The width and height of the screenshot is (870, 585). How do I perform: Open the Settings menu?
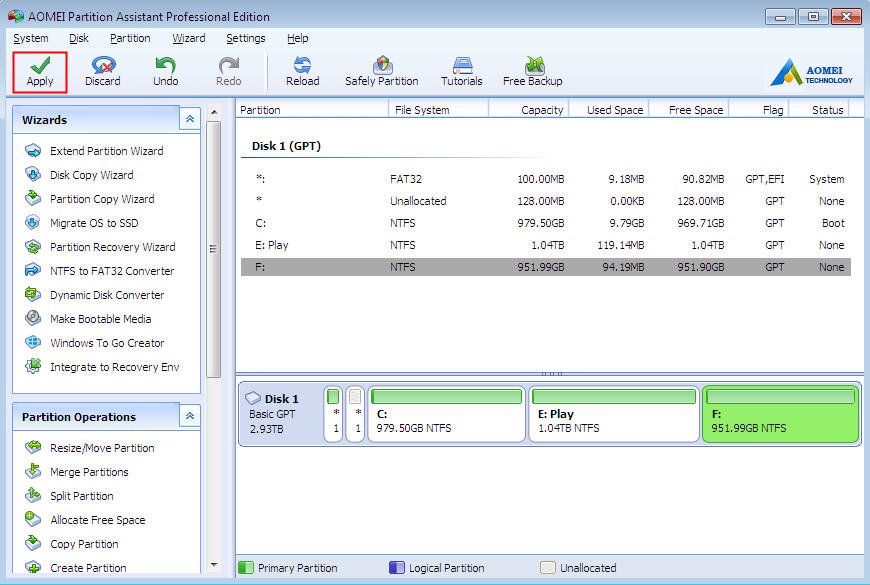pyautogui.click(x=246, y=38)
